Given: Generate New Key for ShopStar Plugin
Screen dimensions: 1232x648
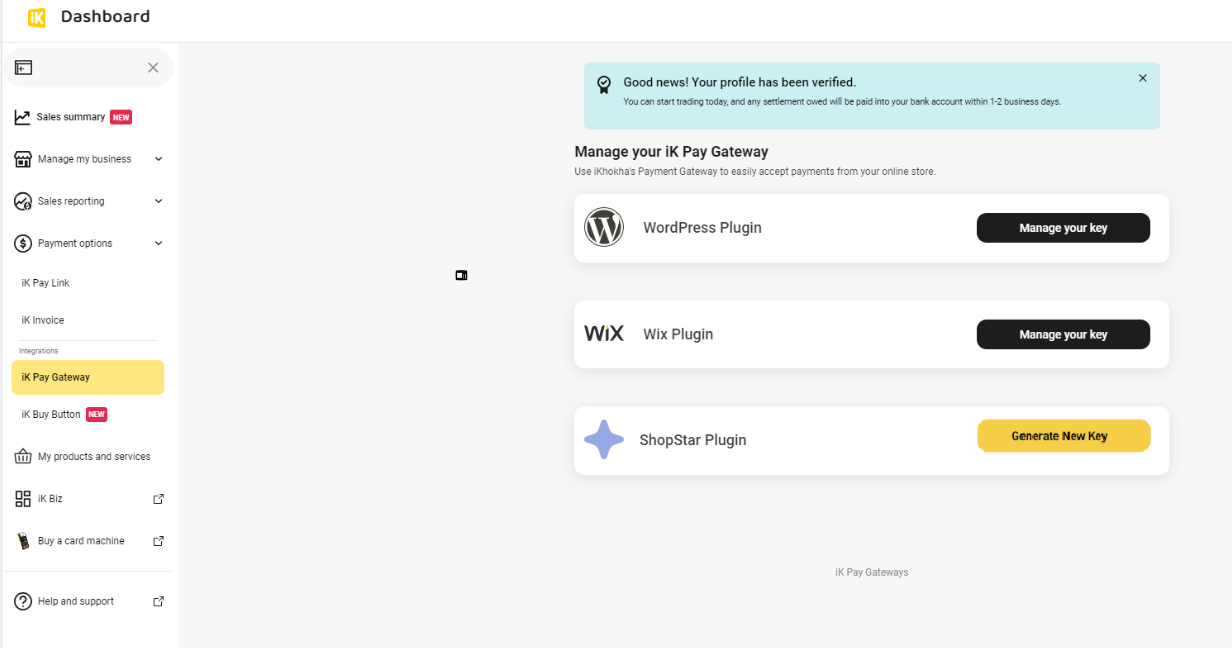Looking at the screenshot, I should click(1063, 436).
